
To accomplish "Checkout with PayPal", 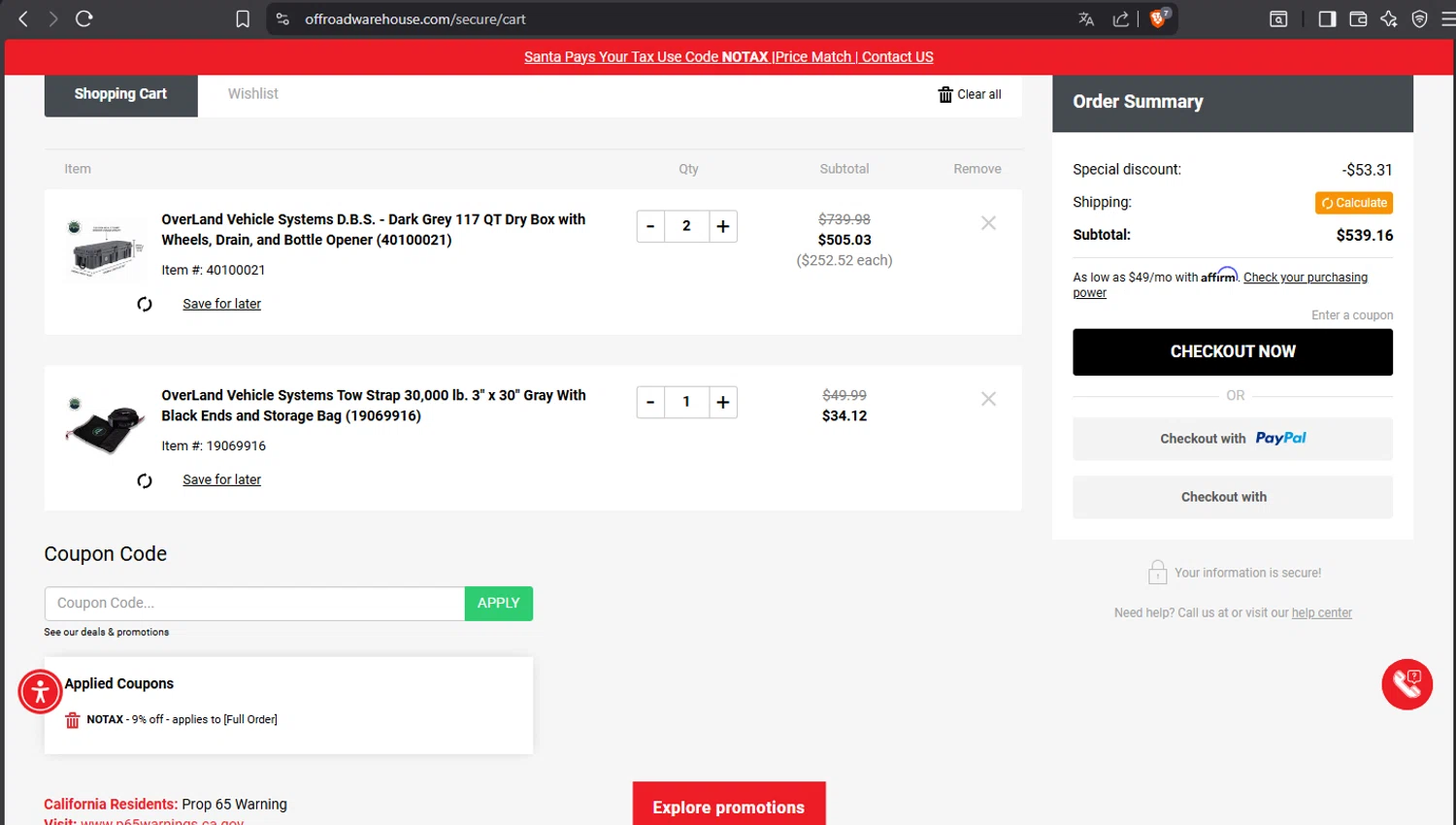I will point(1233,439).
